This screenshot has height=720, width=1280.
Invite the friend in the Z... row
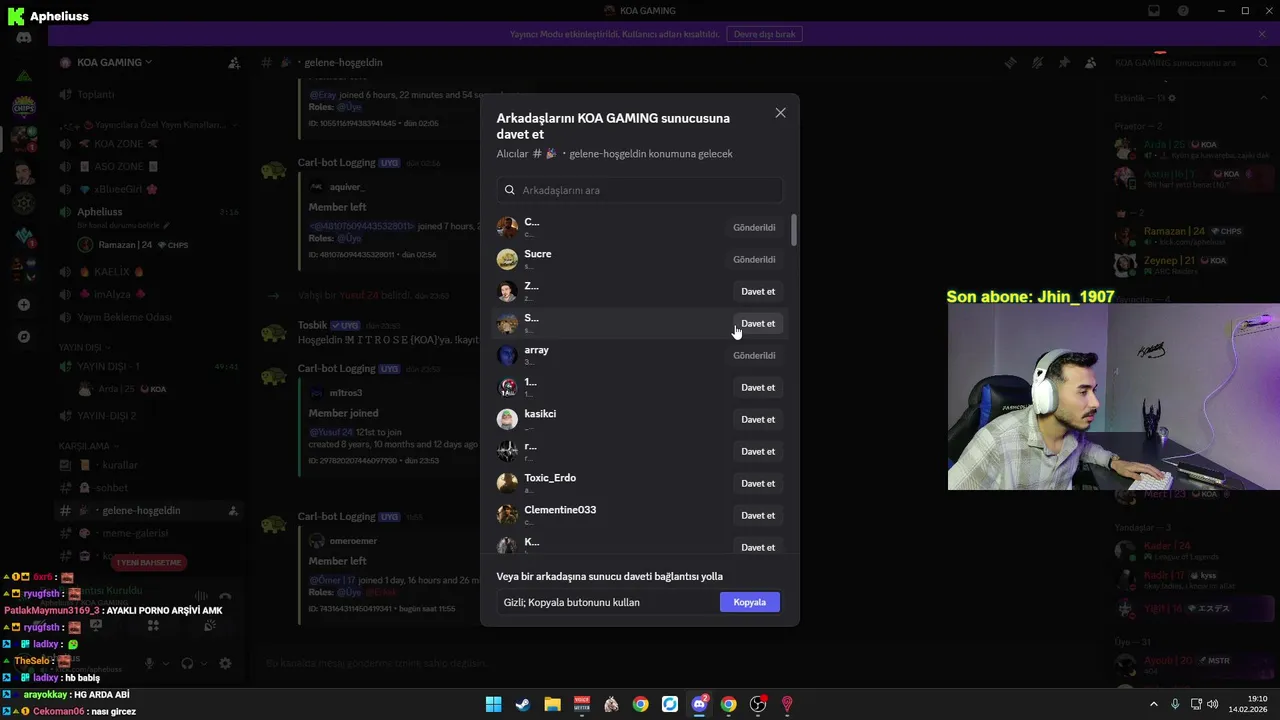757,292
